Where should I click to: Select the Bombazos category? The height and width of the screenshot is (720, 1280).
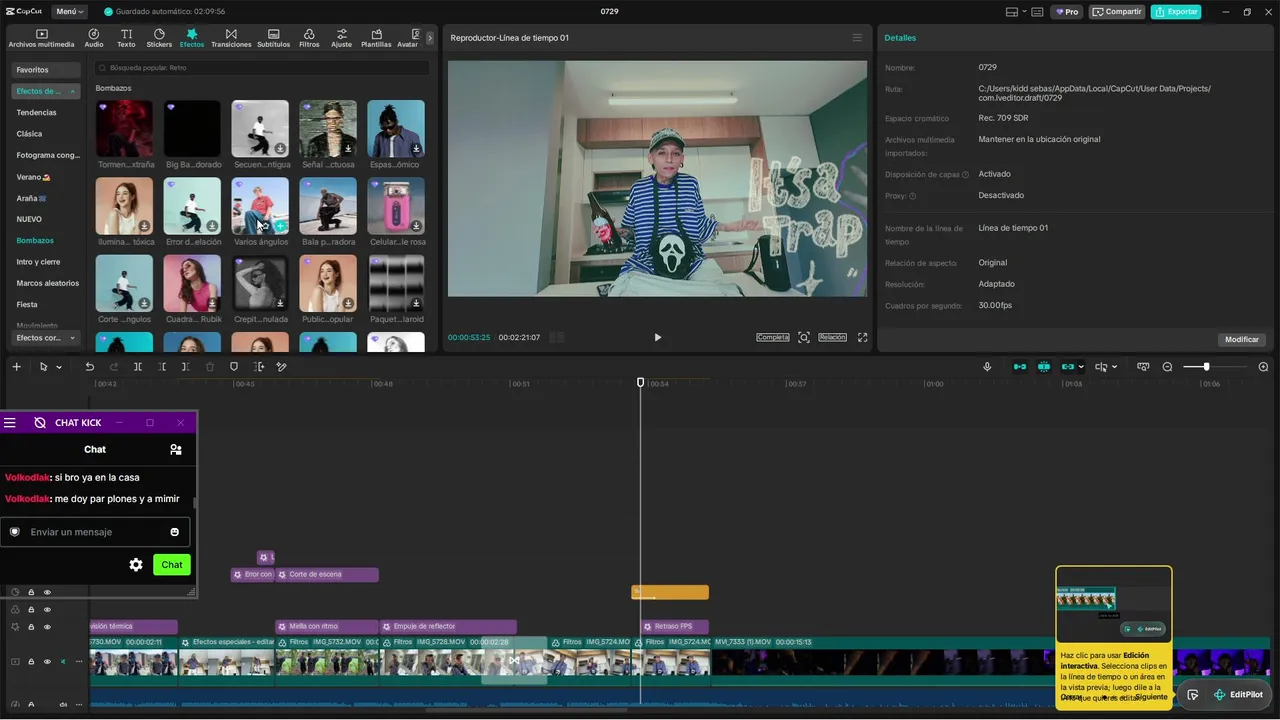point(35,241)
